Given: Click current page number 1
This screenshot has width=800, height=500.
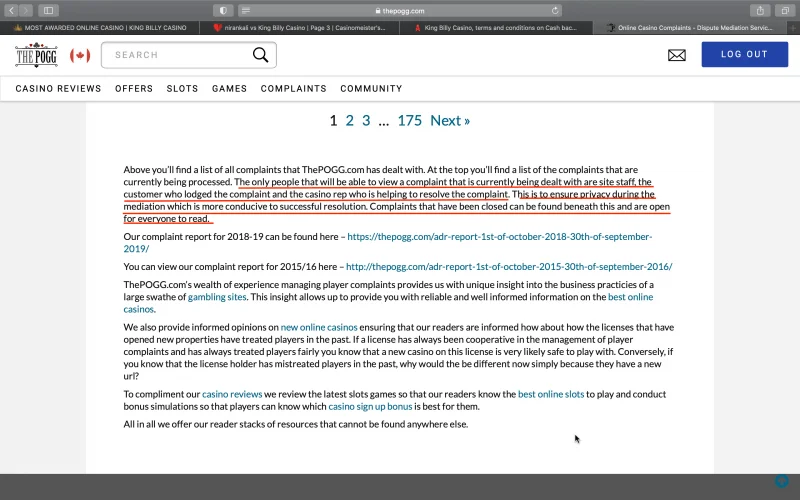Looking at the screenshot, I should [333, 120].
